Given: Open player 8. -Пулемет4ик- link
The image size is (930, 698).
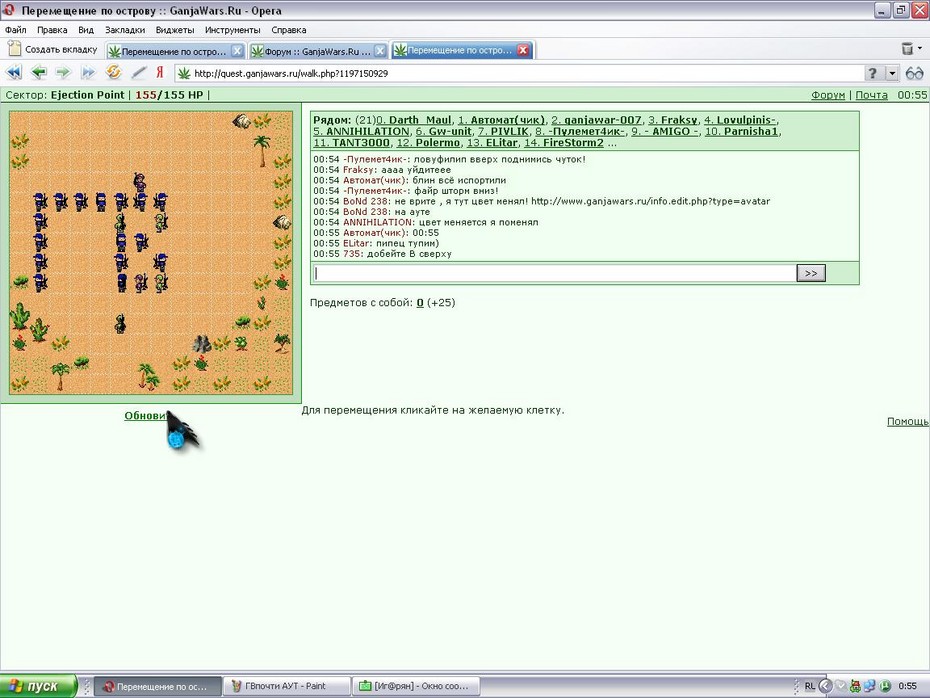Looking at the screenshot, I should pos(580,131).
